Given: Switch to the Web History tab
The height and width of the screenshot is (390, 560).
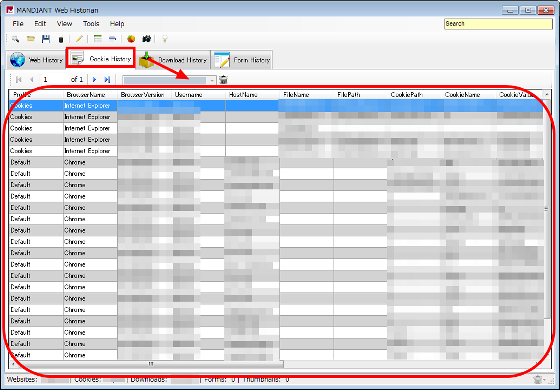Looking at the screenshot, I should coord(36,60).
